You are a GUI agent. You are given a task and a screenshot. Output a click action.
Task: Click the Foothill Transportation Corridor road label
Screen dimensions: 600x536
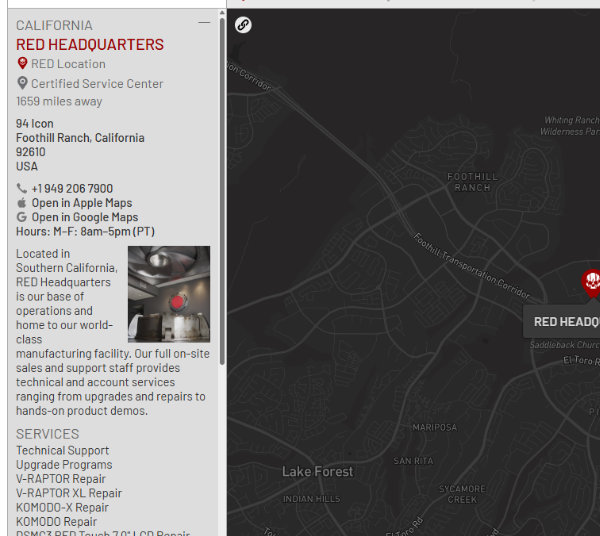point(472,266)
